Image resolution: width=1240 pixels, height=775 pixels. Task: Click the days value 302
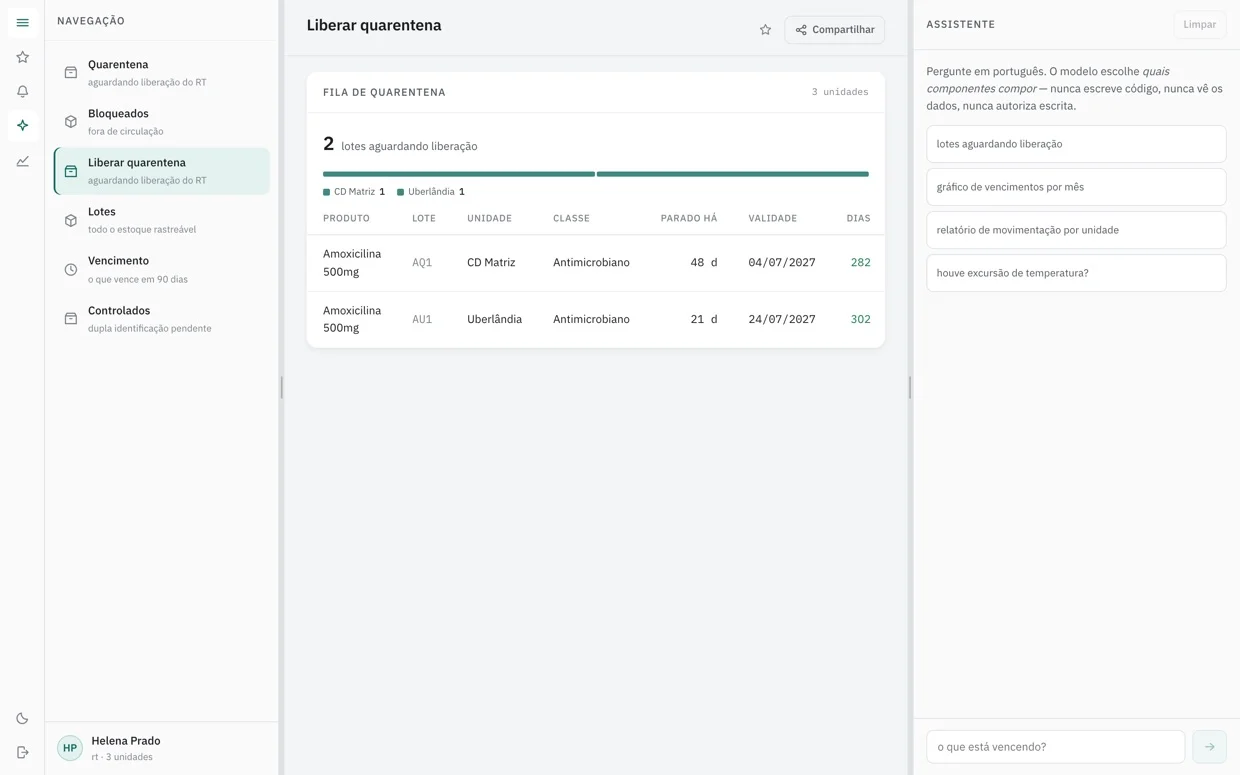pyautogui.click(x=860, y=319)
